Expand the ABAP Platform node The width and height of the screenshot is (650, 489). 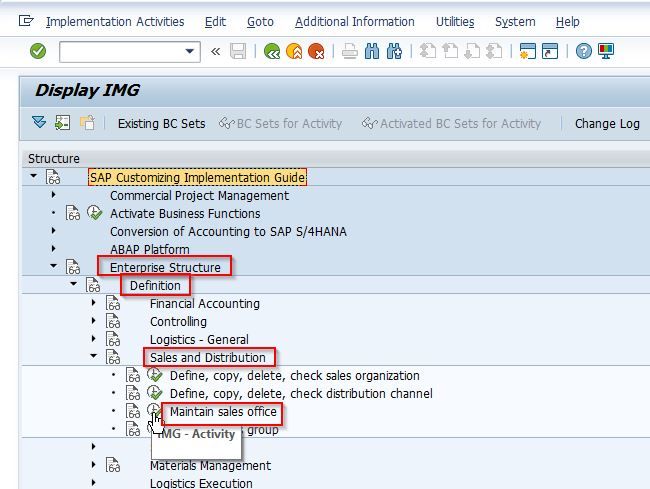pyautogui.click(x=53, y=249)
